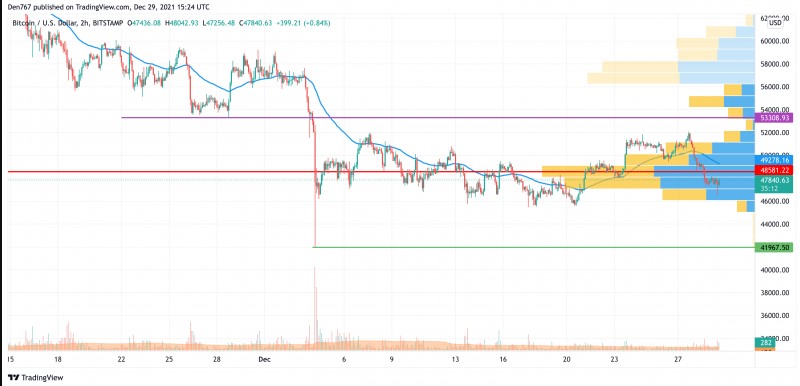Click the '23' date on time axis
The height and width of the screenshot is (386, 800).
point(614,359)
